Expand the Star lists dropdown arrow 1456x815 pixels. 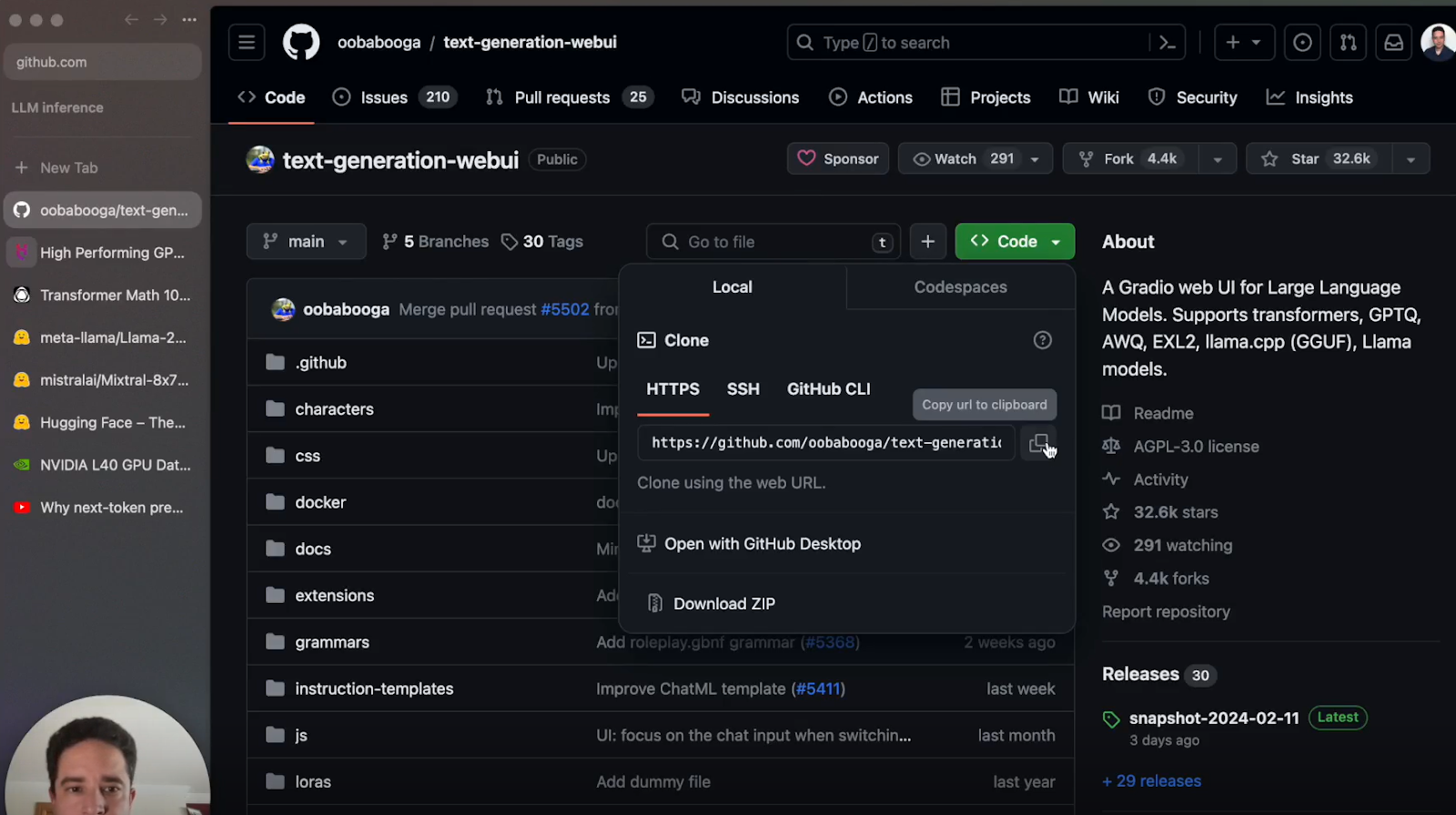click(x=1411, y=158)
